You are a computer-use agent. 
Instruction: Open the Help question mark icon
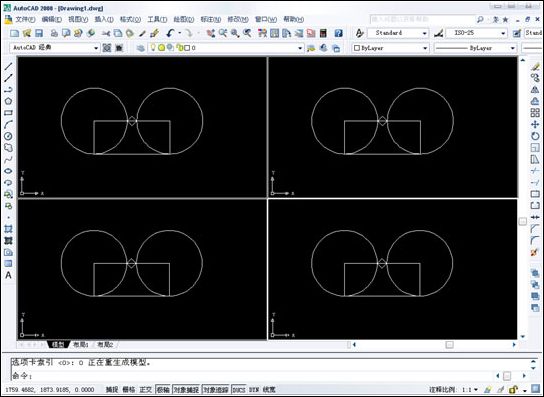[x=339, y=33]
